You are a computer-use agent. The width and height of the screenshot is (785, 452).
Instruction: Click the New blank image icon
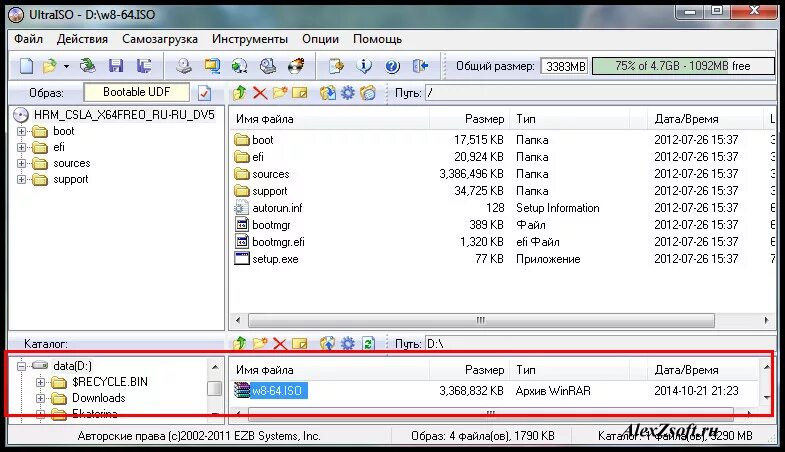[x=26, y=66]
